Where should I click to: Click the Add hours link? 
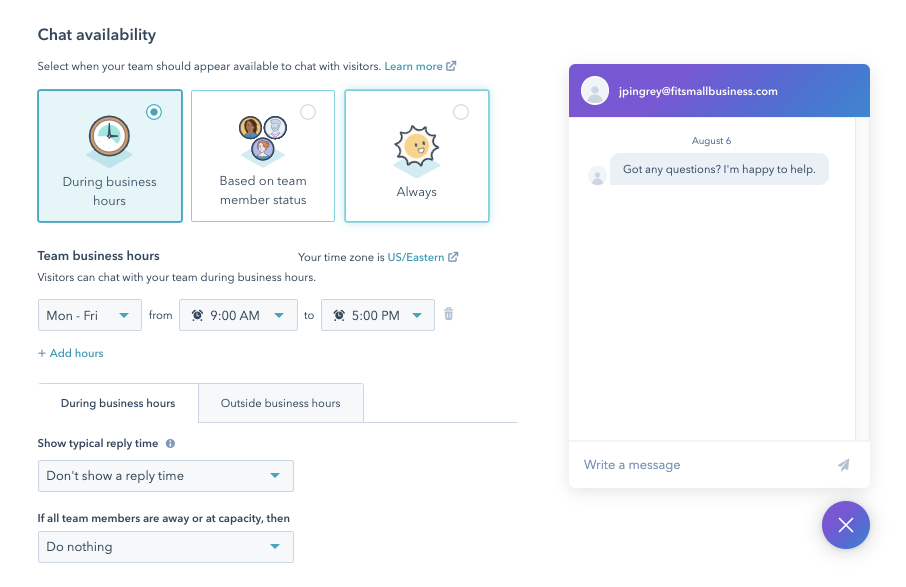tap(70, 353)
